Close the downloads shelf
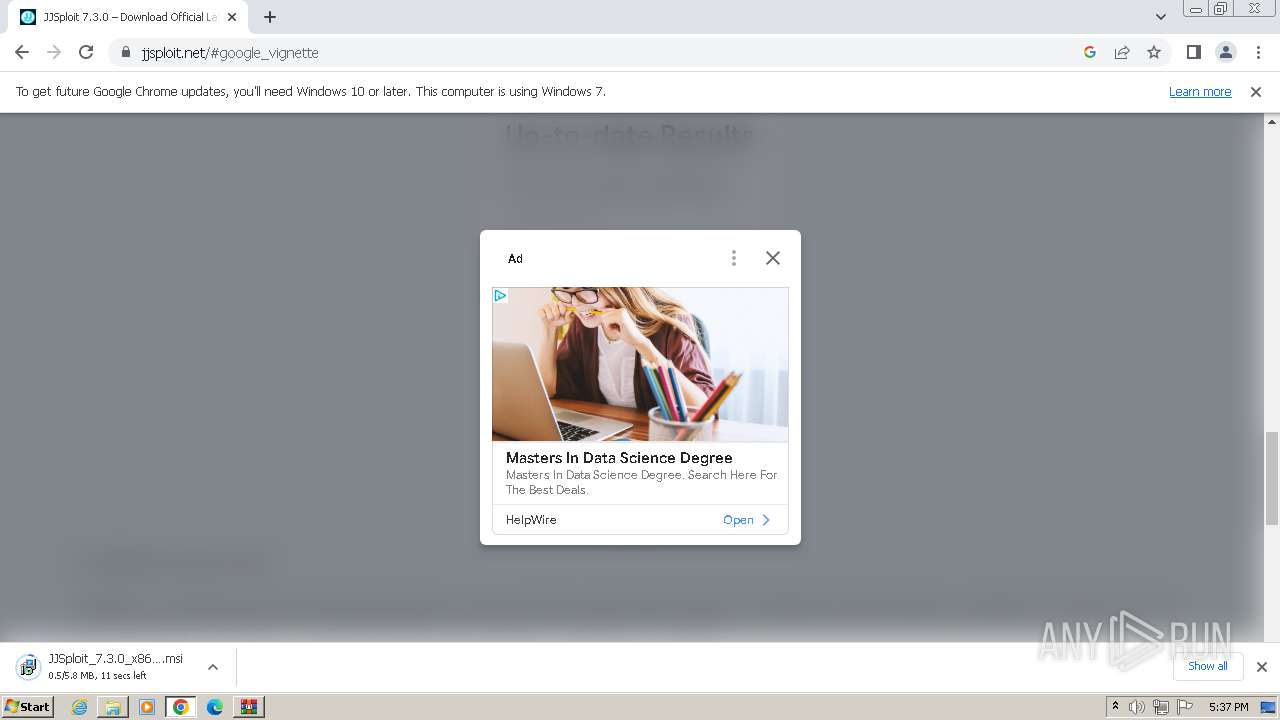1280x720 pixels. click(x=1262, y=667)
